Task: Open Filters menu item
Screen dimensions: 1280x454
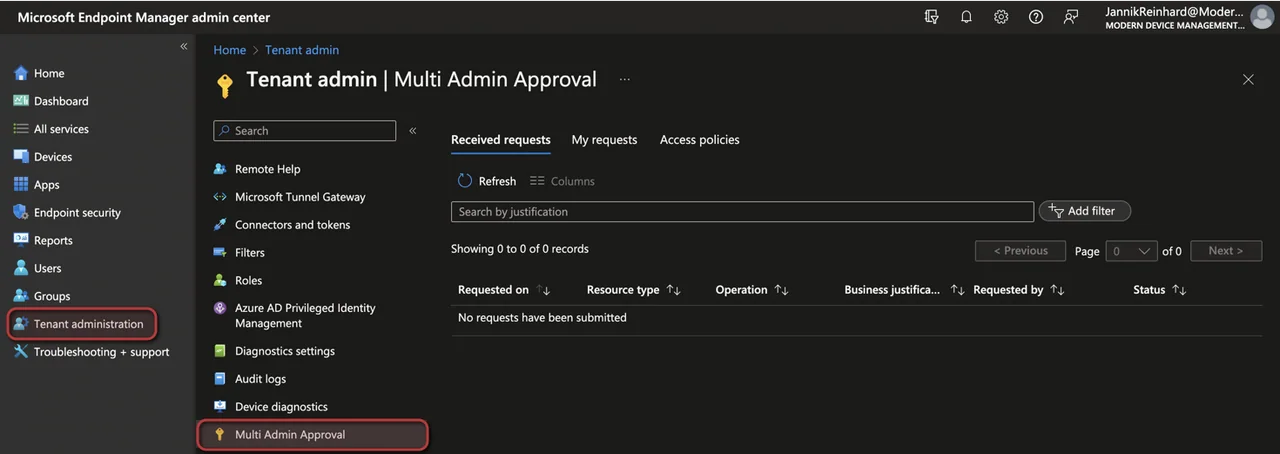Action: [250, 253]
